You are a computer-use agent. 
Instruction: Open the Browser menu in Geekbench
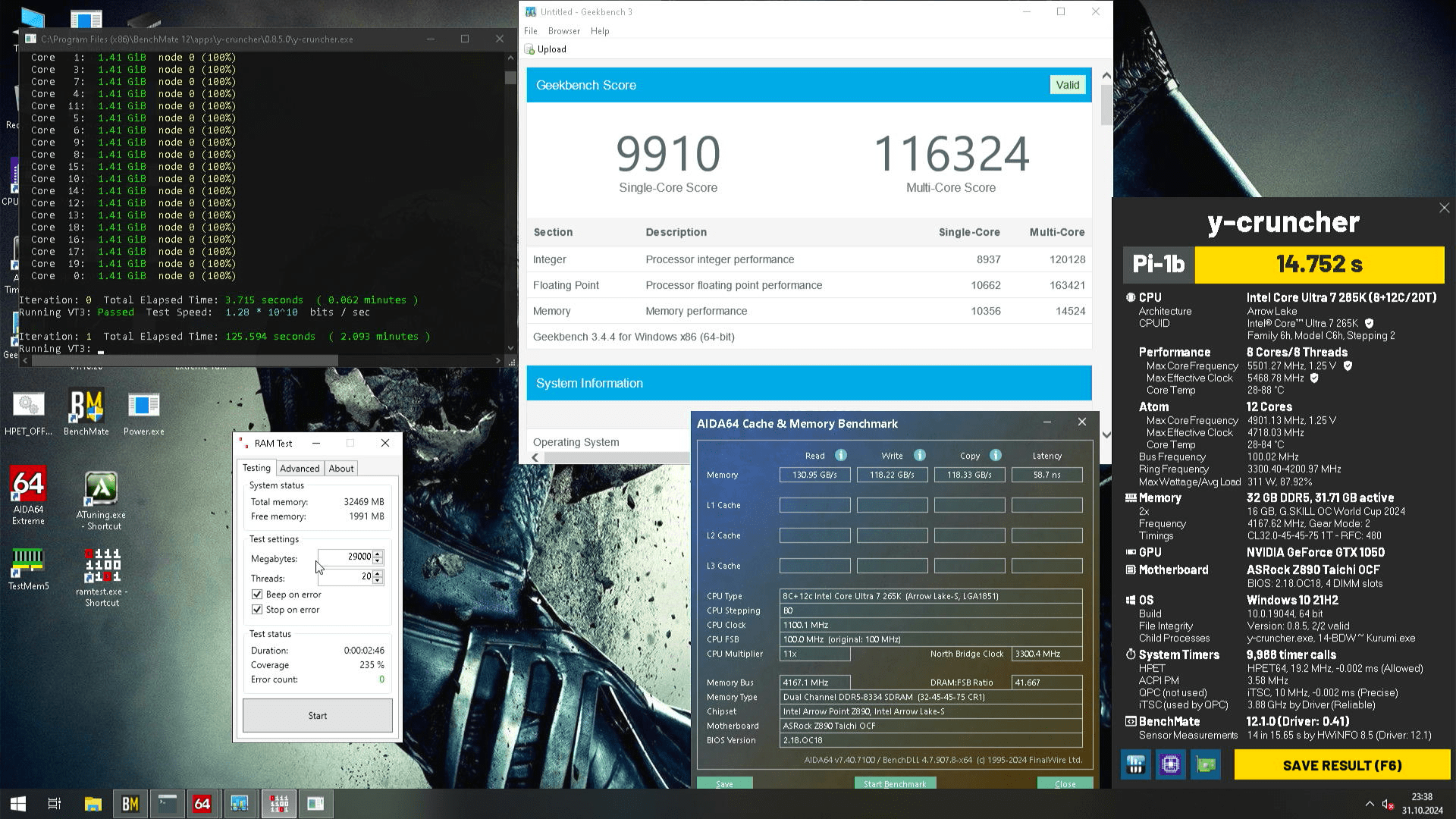(x=563, y=31)
